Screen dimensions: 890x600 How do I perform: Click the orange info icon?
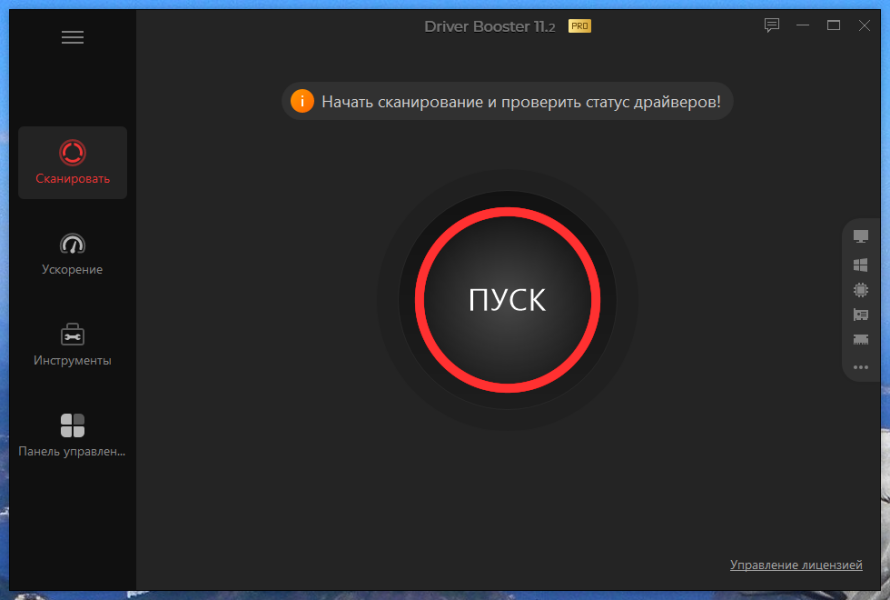click(302, 102)
